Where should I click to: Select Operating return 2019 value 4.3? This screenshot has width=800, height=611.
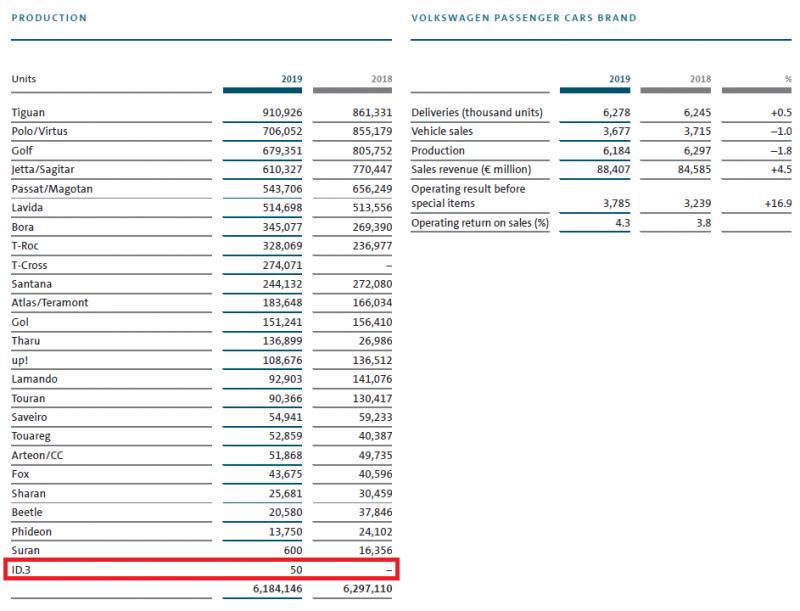(x=622, y=223)
